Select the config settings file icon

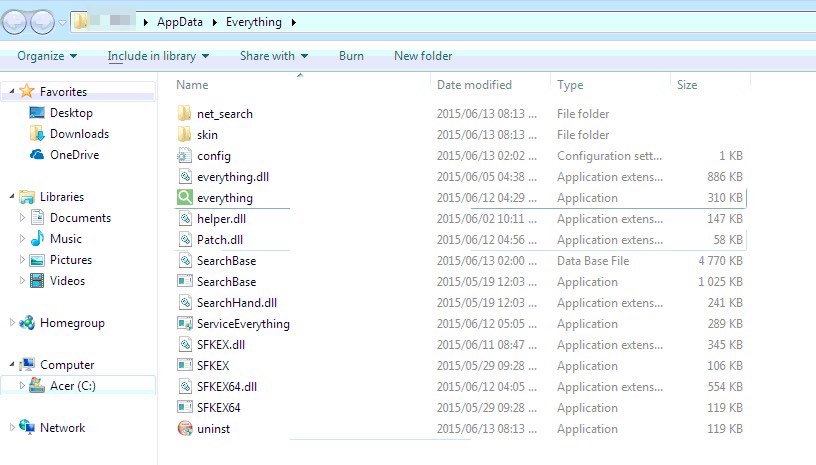(x=184, y=156)
